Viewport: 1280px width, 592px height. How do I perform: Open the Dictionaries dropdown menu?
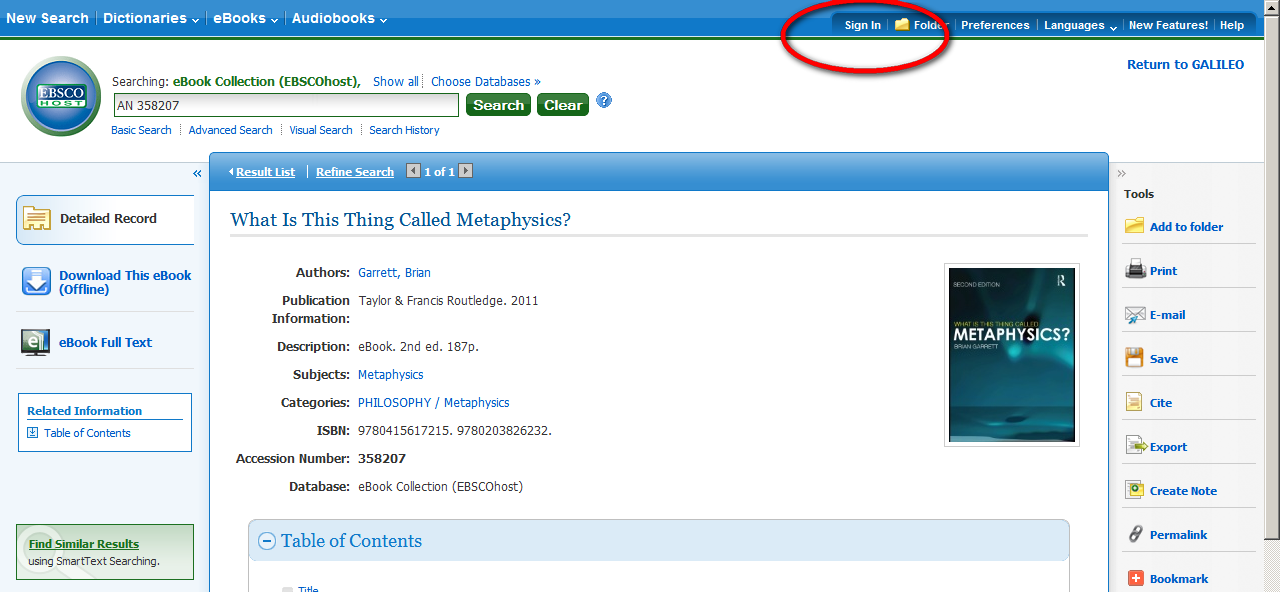click(151, 18)
